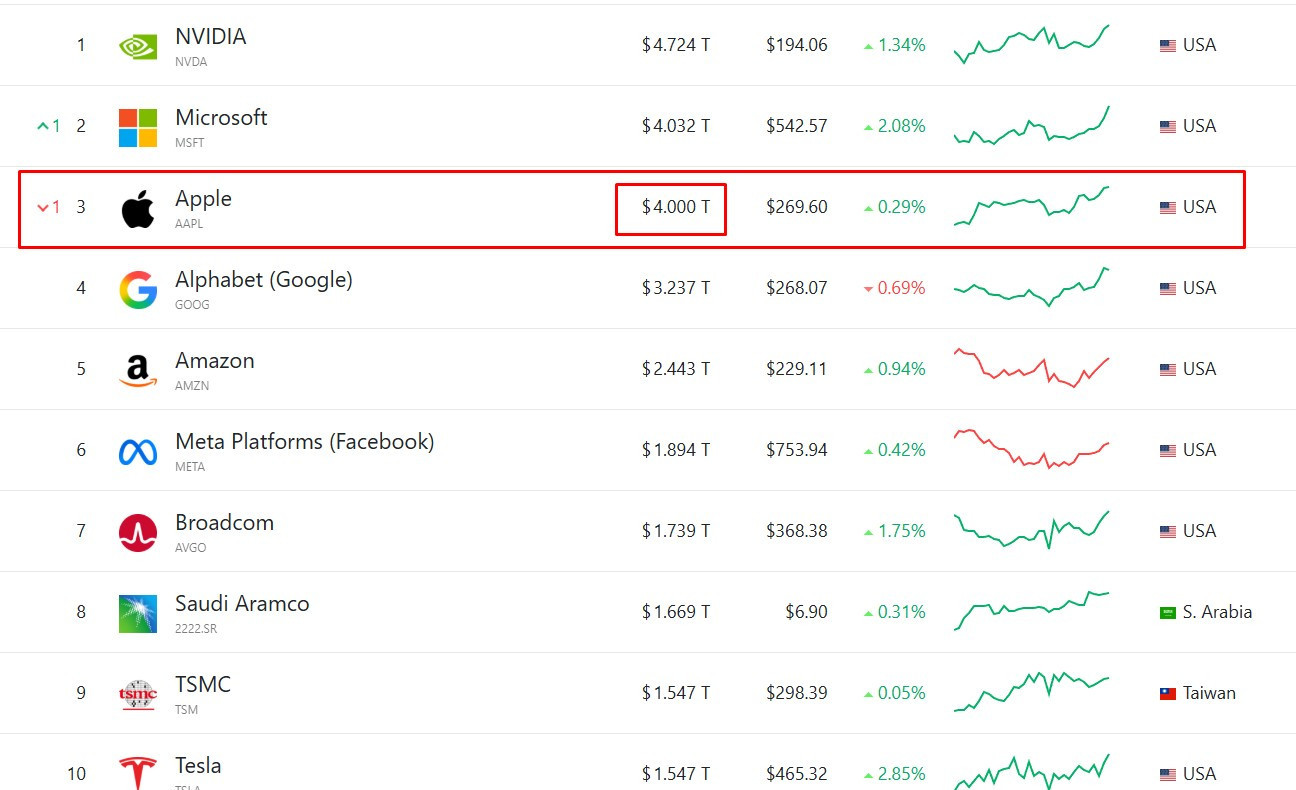The image size is (1296, 790).
Task: Click the Amazon logo icon
Action: pyautogui.click(x=138, y=371)
